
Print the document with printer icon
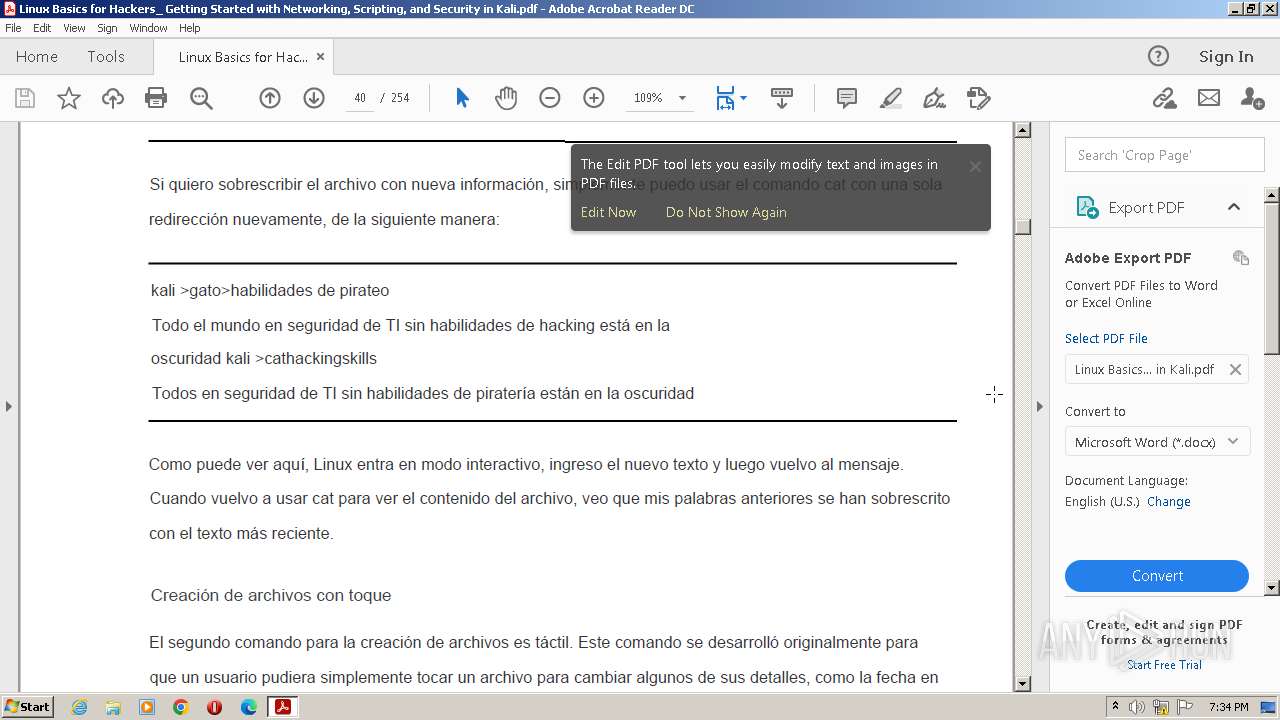(x=156, y=98)
